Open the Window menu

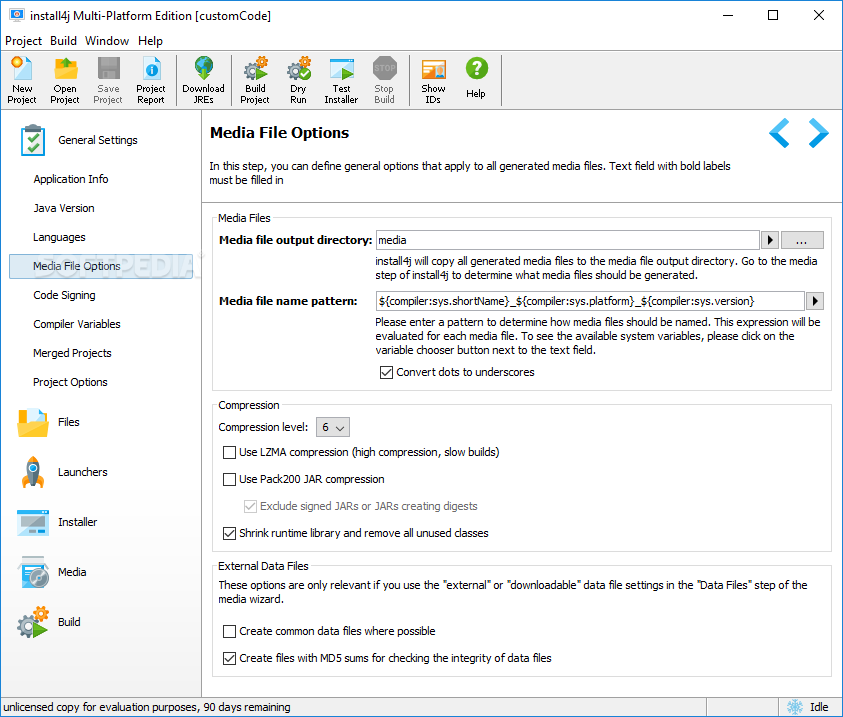point(107,41)
